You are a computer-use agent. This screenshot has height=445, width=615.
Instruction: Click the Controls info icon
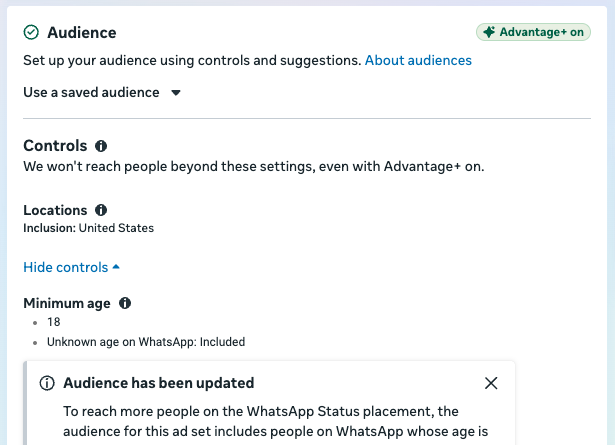click(x=101, y=146)
